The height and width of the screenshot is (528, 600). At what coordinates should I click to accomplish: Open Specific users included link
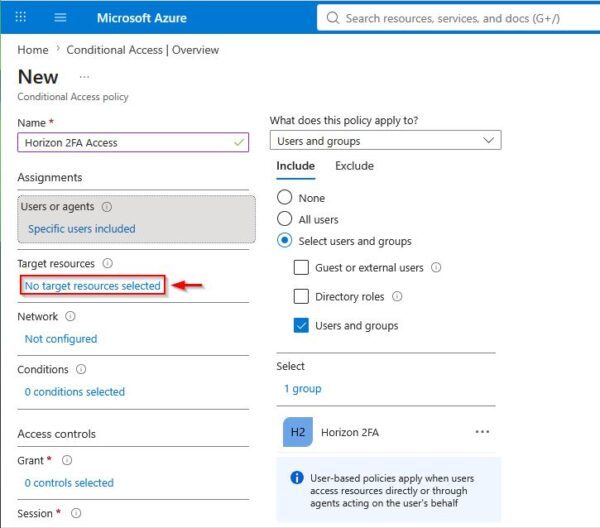pos(82,229)
